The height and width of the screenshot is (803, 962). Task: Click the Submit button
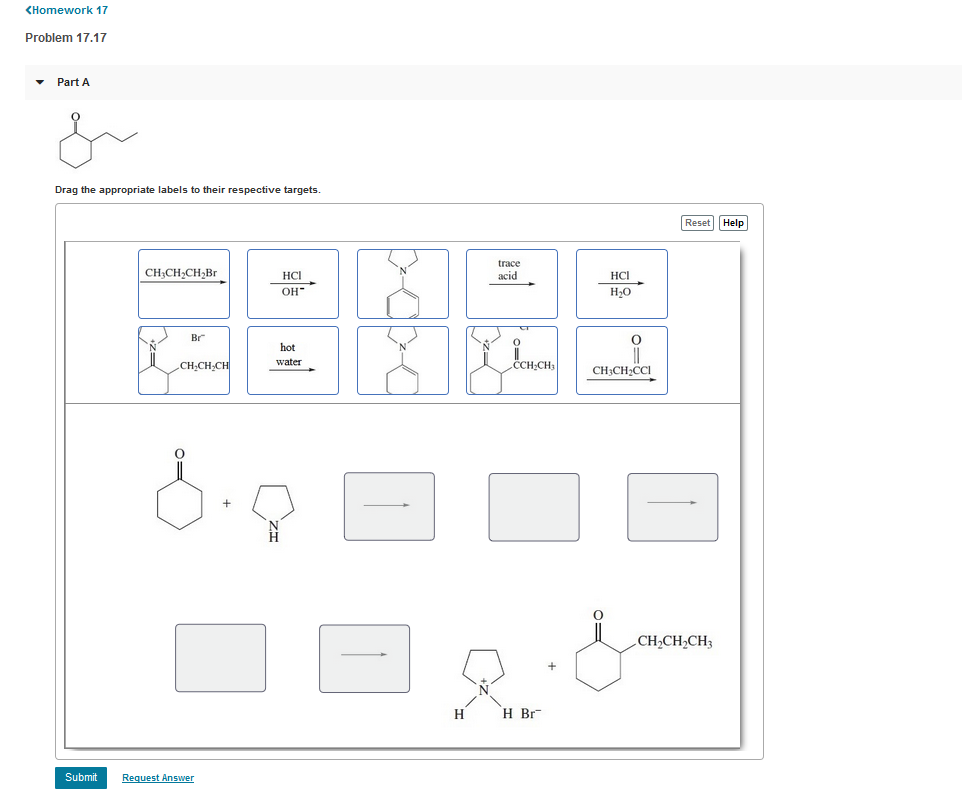pyautogui.click(x=80, y=777)
